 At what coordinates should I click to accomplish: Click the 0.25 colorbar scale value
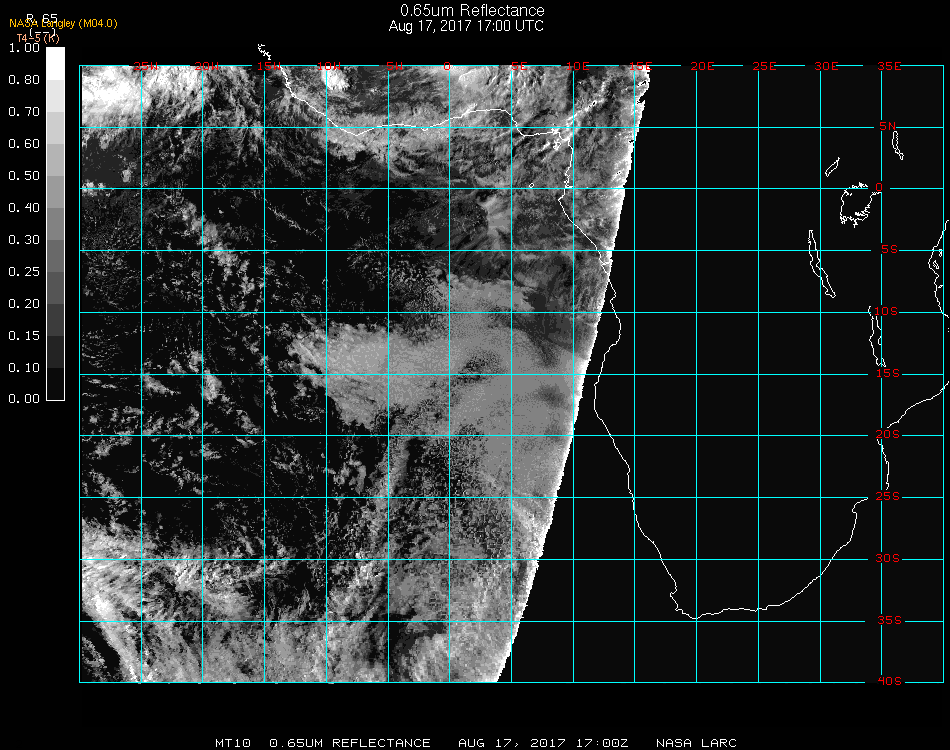[24, 272]
